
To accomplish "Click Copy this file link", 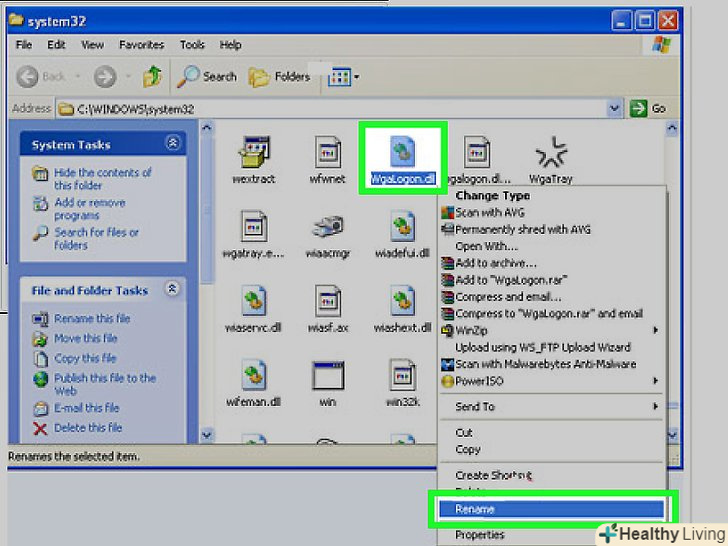I will pos(85,358).
